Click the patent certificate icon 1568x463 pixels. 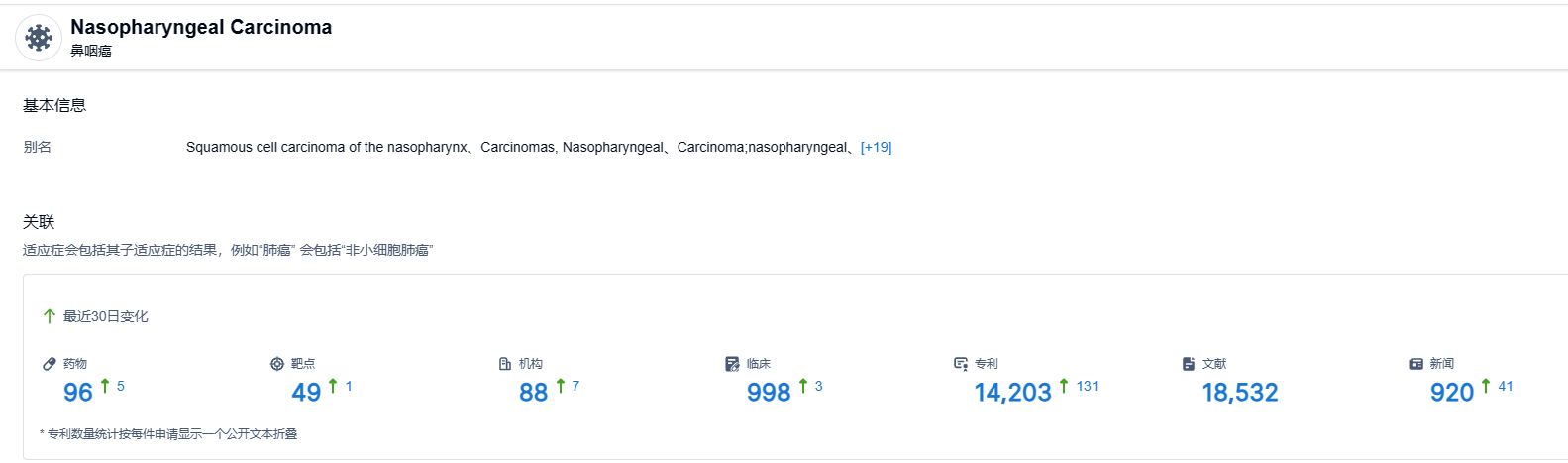click(x=961, y=364)
